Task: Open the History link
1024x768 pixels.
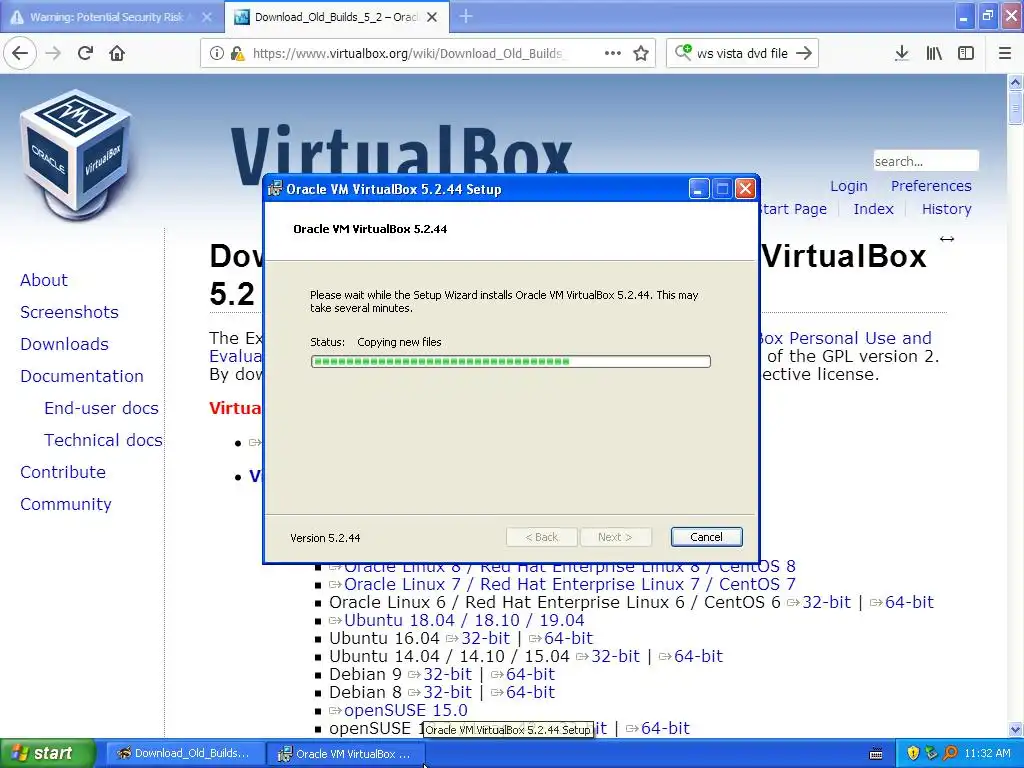Action: tap(946, 209)
